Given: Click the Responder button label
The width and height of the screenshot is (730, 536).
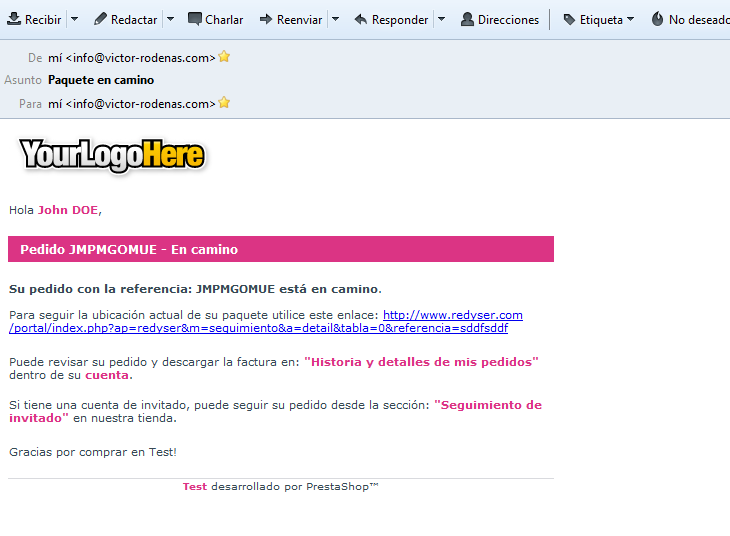Looking at the screenshot, I should tap(400, 20).
